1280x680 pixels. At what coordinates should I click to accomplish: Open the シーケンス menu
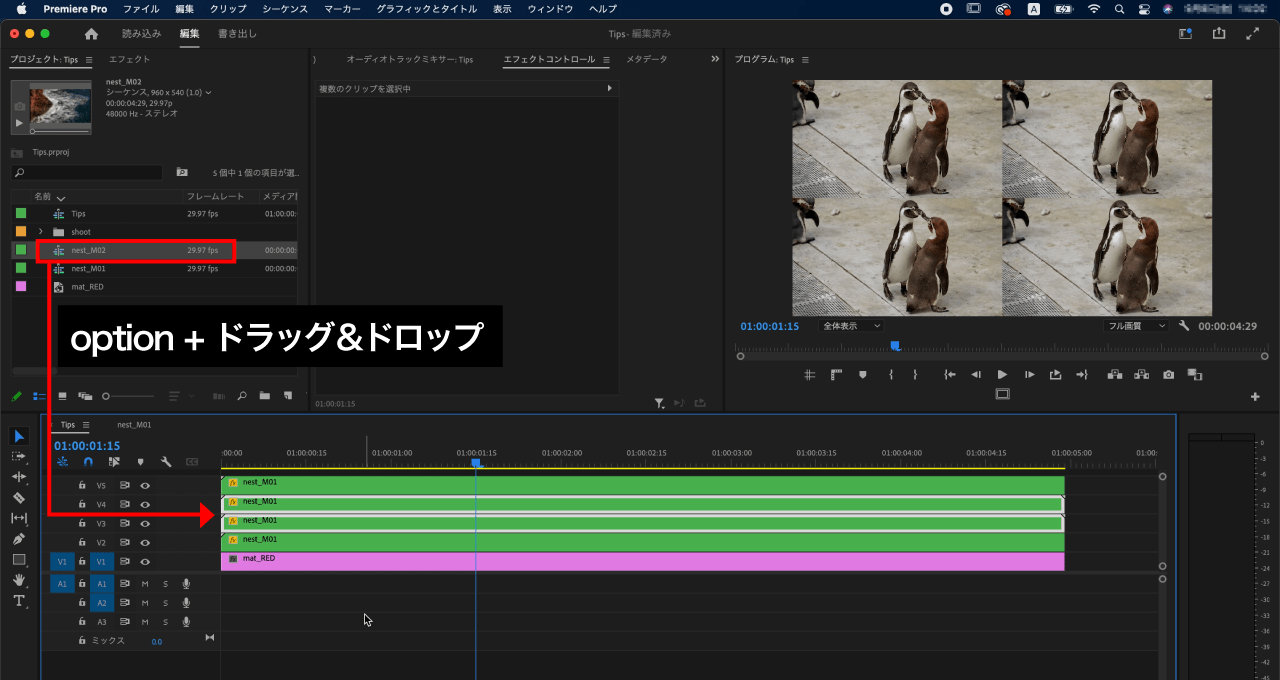(285, 9)
